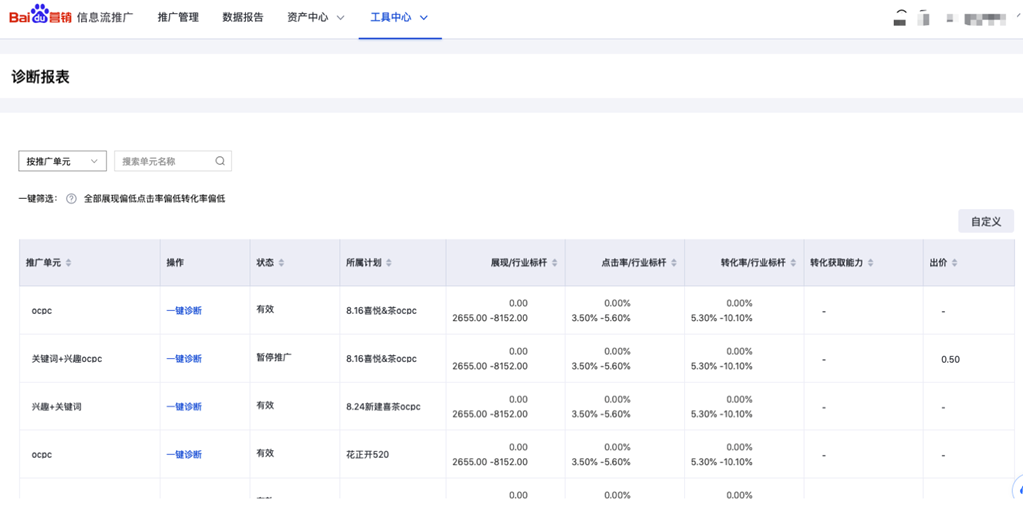Sort by 出价 column icon
Viewport: 1023px width, 514px height.
point(955,263)
